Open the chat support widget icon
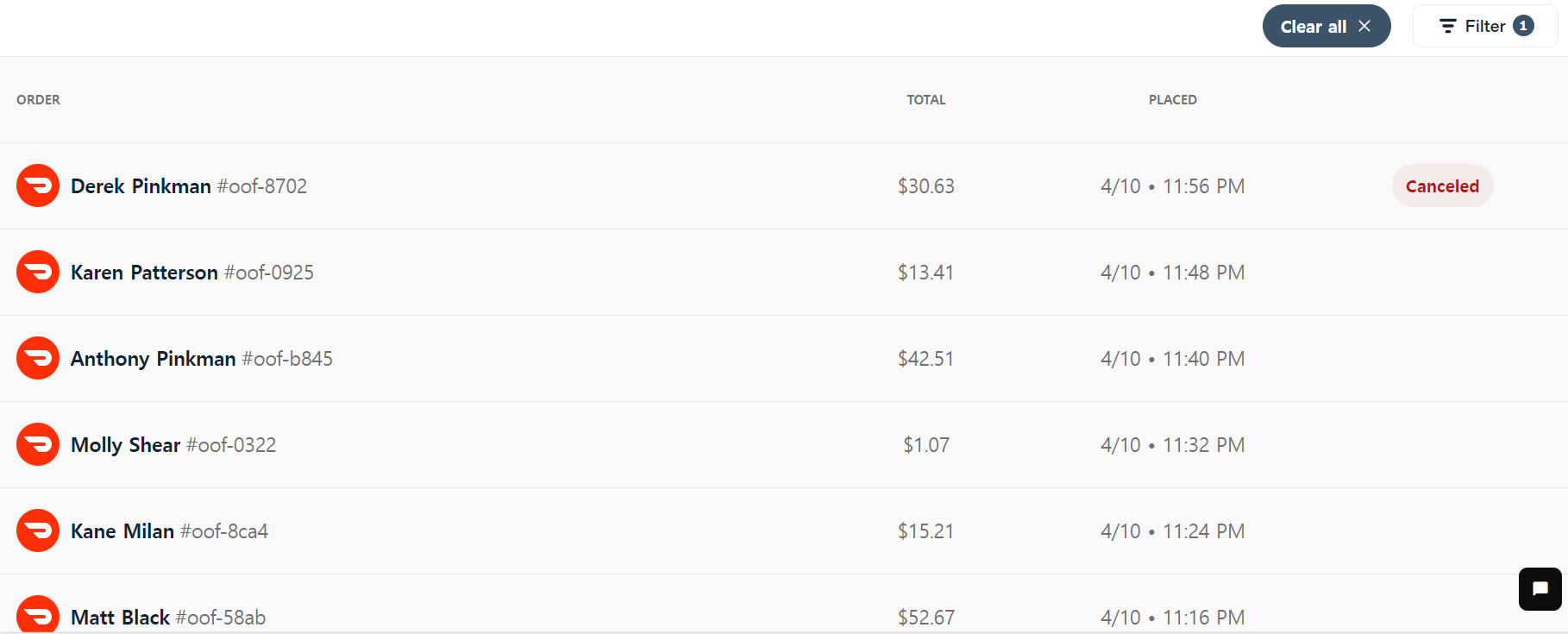 tap(1540, 589)
